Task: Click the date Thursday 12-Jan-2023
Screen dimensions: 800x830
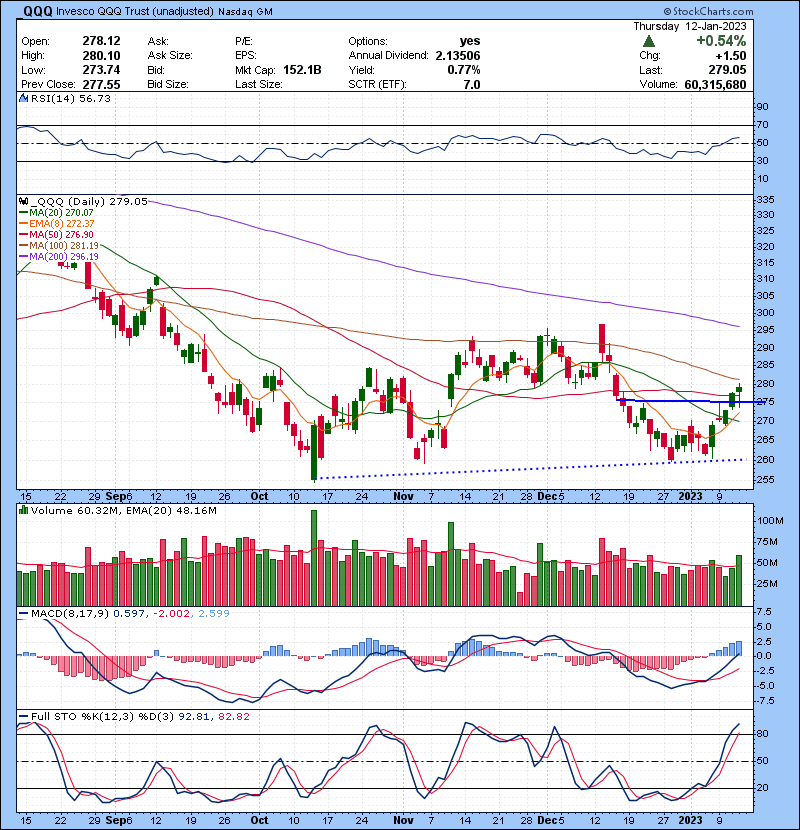Action: pyautogui.click(x=690, y=26)
